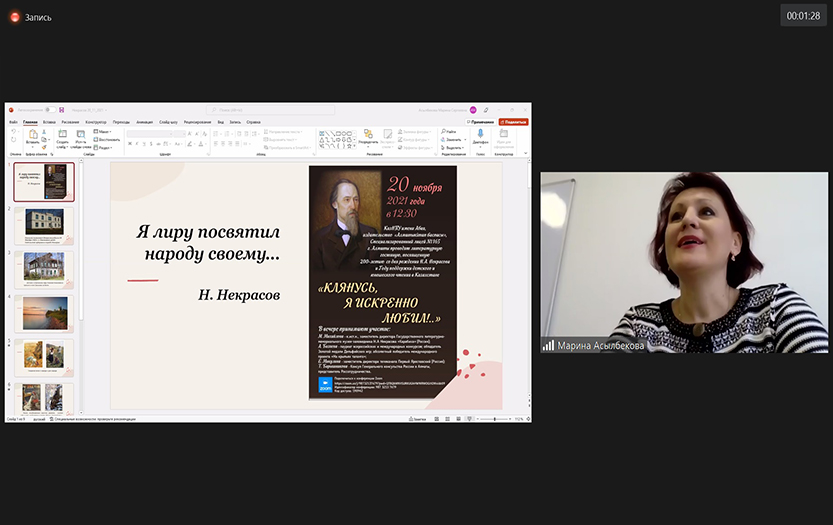Click the Поделиться (Share) button
Image resolution: width=833 pixels, height=525 pixels.
pyautogui.click(x=514, y=122)
